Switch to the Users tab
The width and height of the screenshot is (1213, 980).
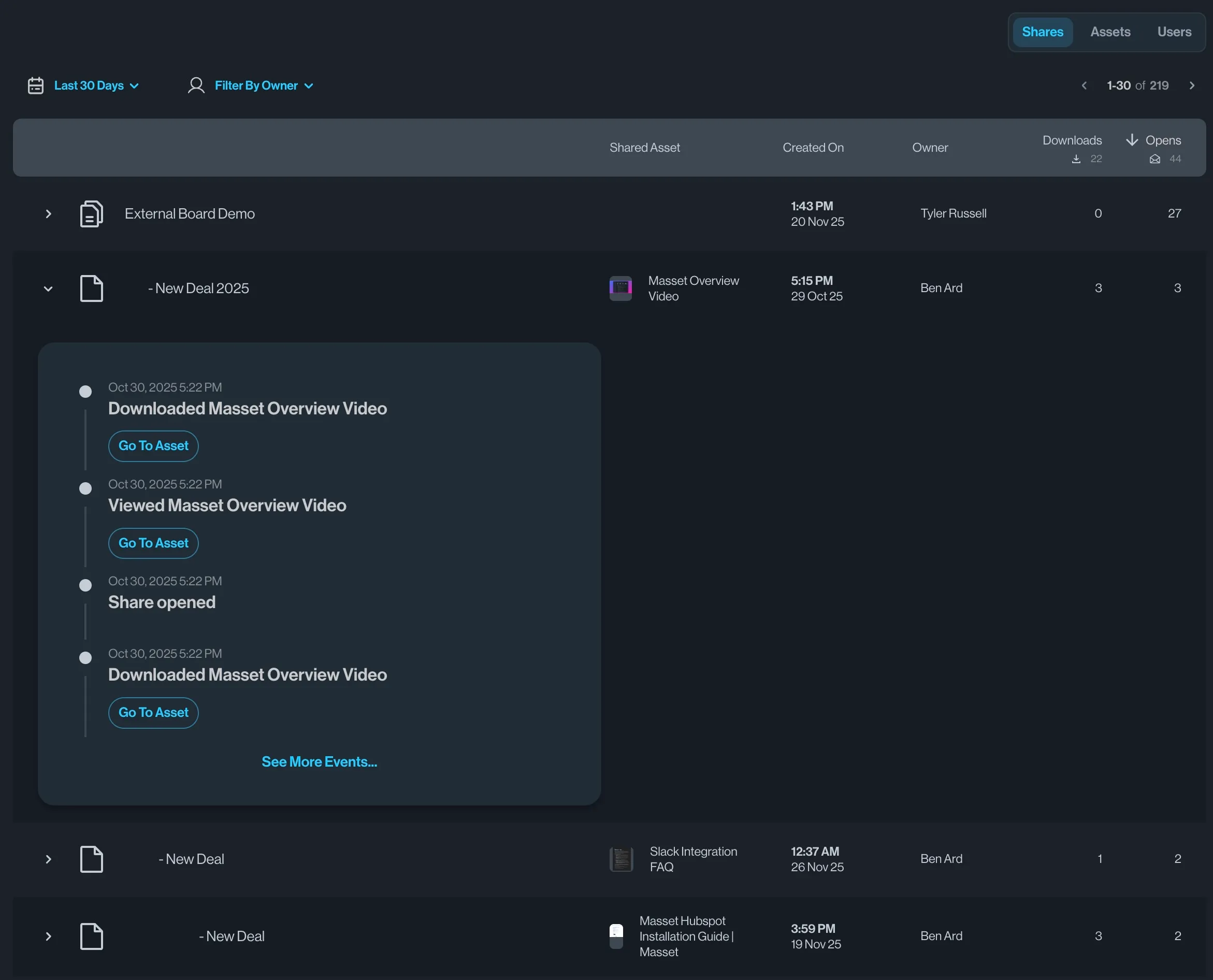1174,32
